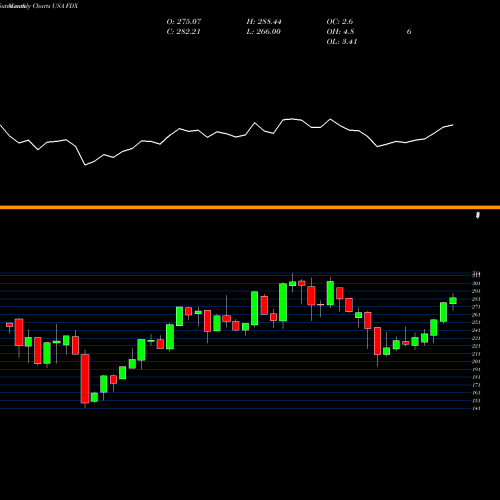Select the low value L: 266.00

coord(263,32)
